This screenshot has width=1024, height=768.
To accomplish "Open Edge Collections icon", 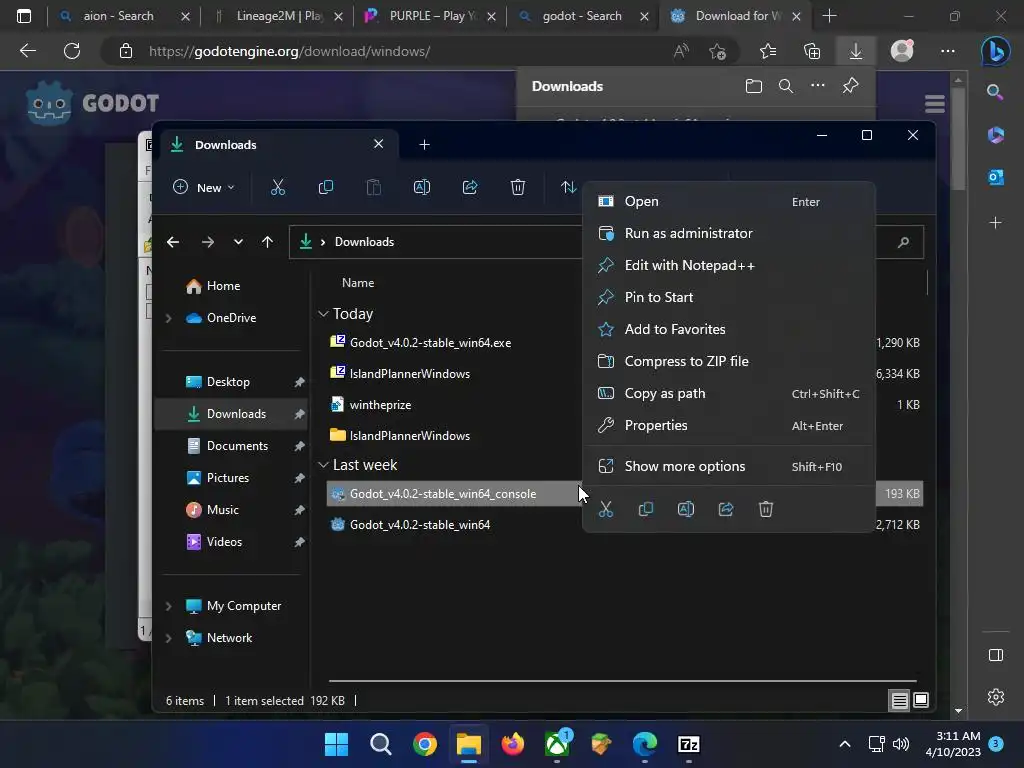I will click(812, 51).
